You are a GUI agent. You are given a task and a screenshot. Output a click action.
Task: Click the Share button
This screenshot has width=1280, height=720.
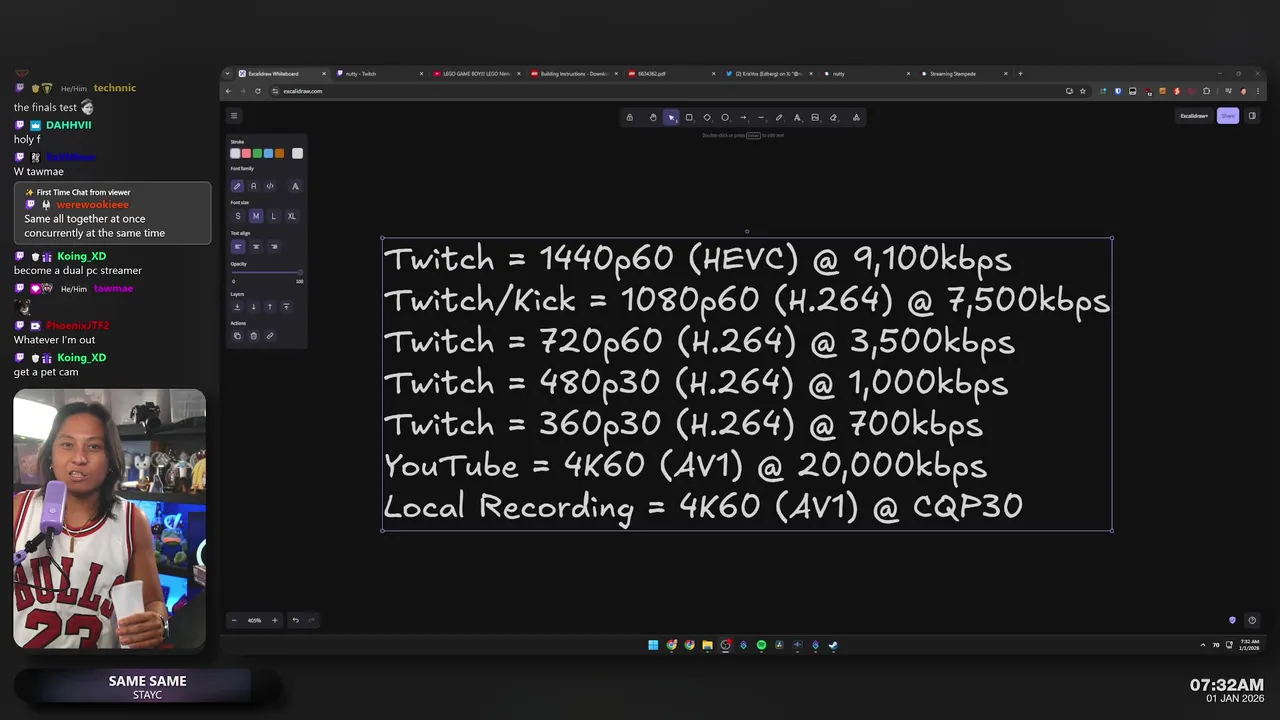click(1227, 116)
